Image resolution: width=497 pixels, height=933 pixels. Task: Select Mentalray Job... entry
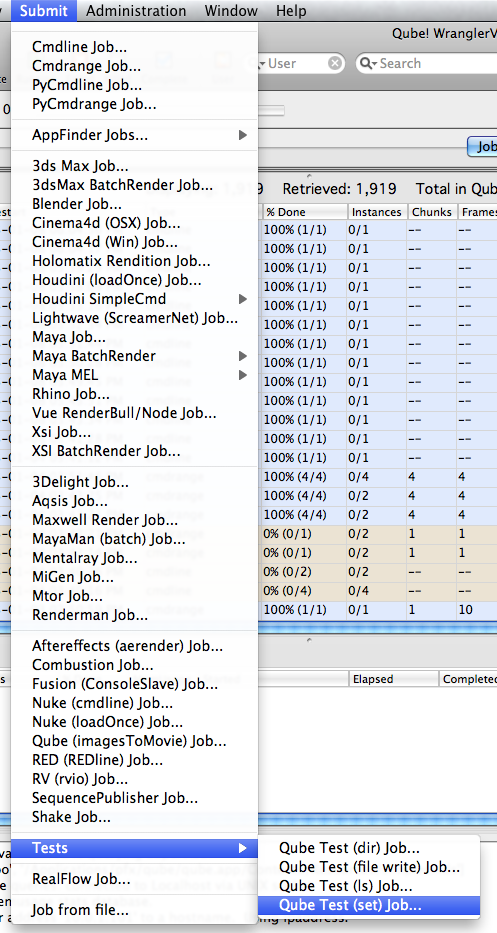tap(135, 558)
